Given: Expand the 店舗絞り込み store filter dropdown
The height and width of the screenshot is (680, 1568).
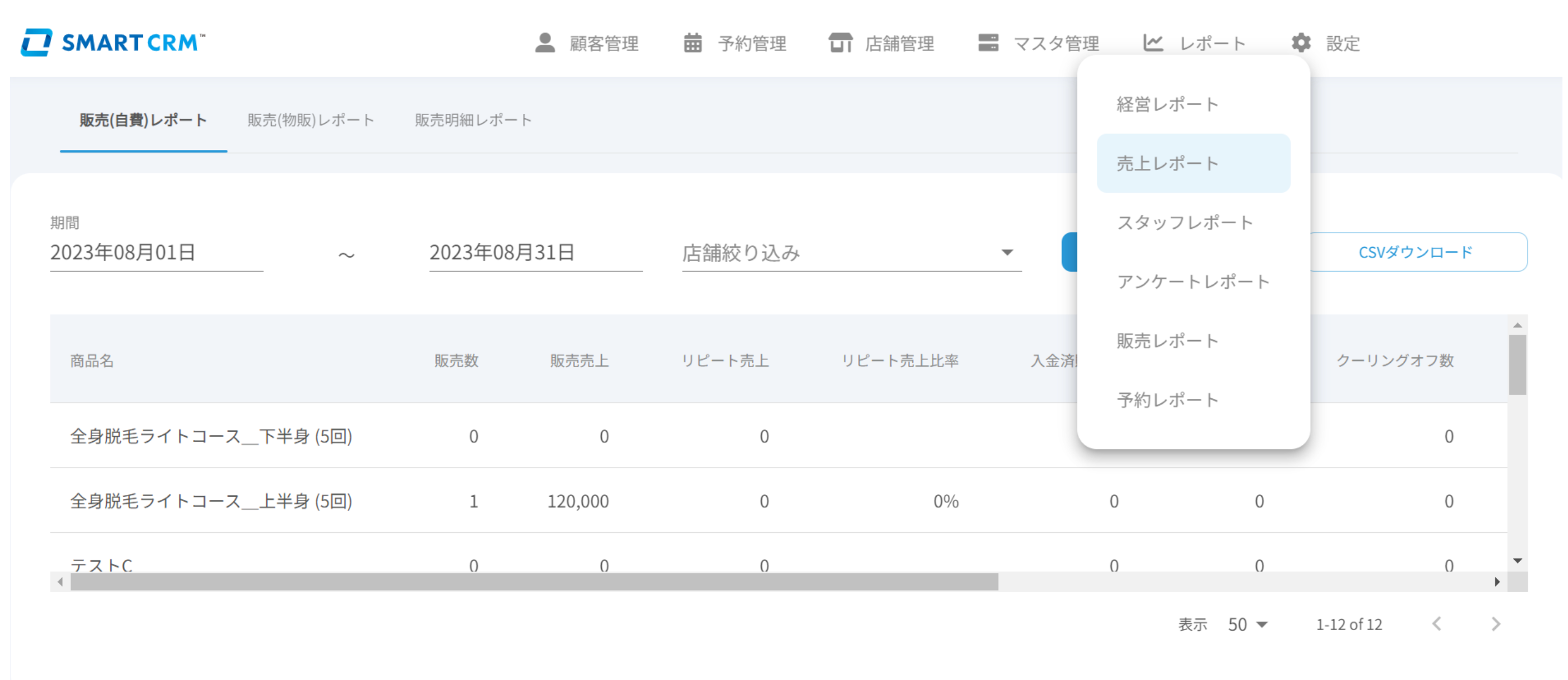Looking at the screenshot, I should 1007,253.
